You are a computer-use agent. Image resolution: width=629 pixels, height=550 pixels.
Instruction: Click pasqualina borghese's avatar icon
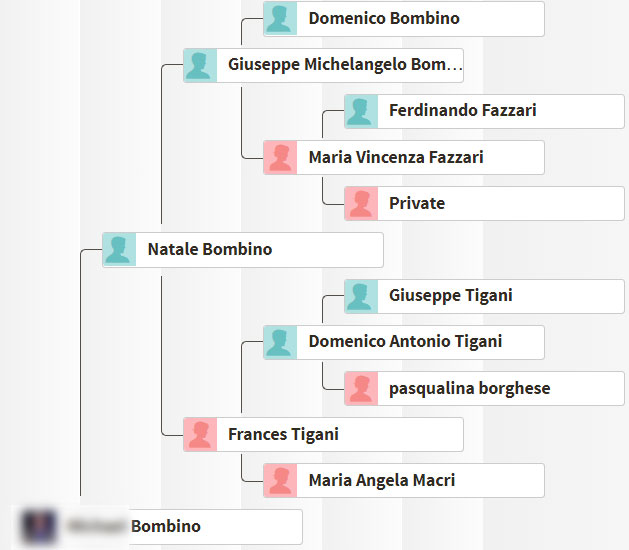tap(361, 388)
